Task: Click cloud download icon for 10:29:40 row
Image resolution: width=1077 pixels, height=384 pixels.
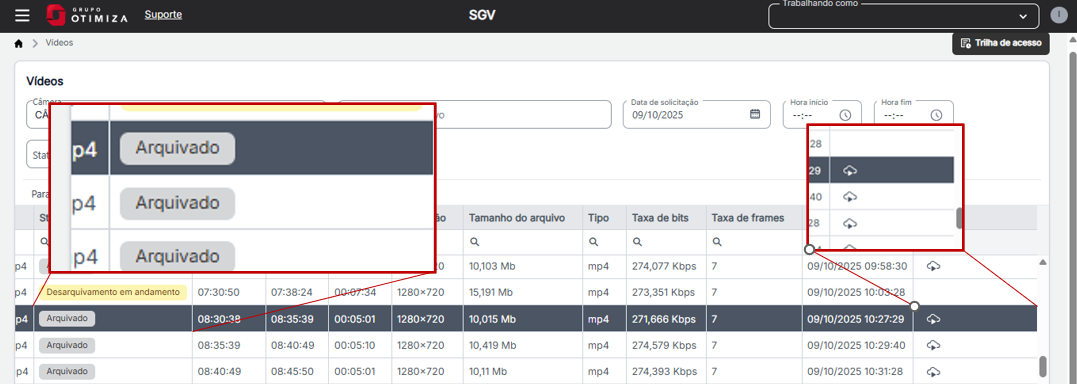Action: coord(933,345)
